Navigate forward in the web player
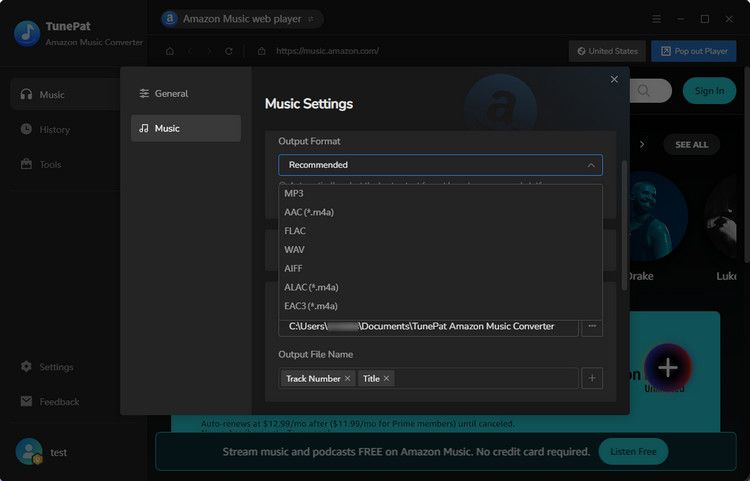750x481 pixels. 209,51
